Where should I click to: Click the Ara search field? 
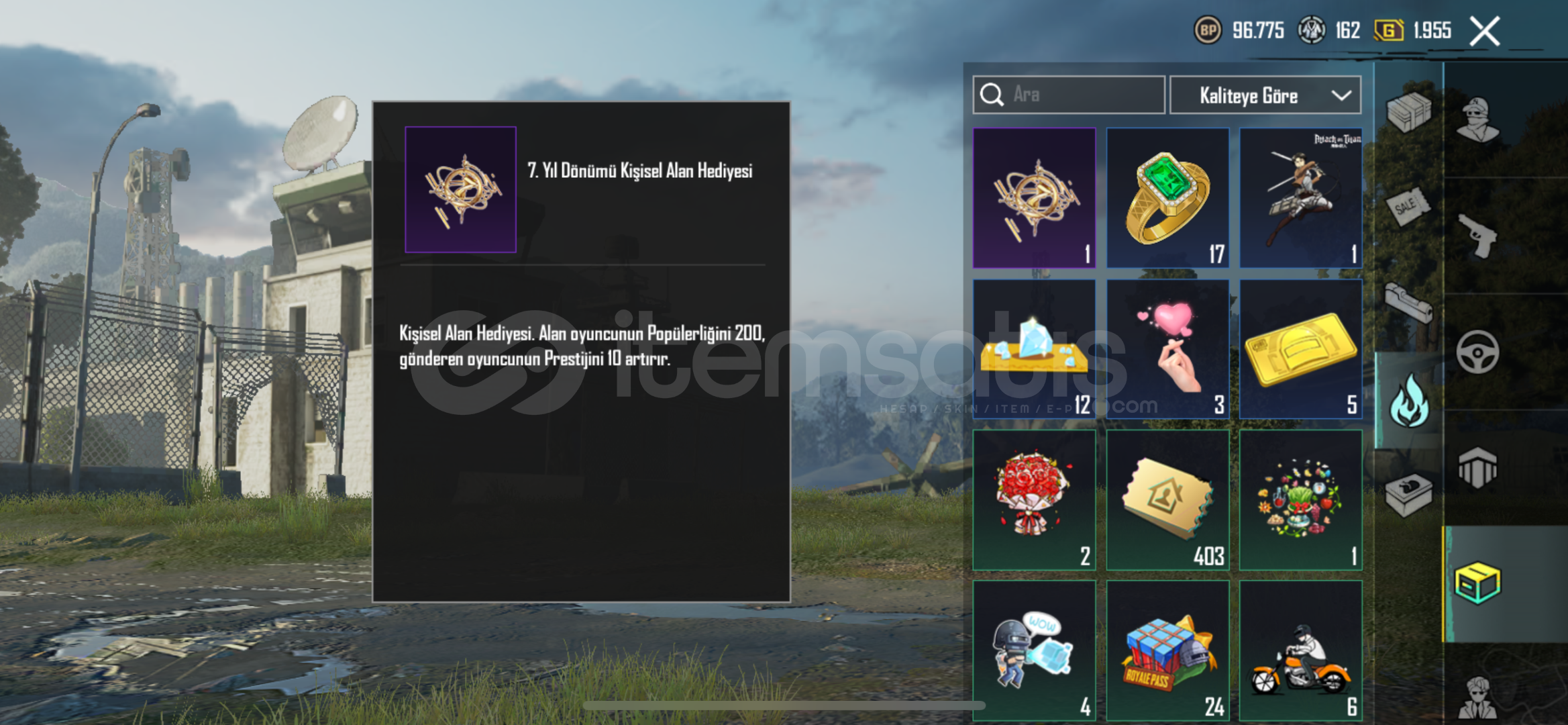[x=1069, y=95]
